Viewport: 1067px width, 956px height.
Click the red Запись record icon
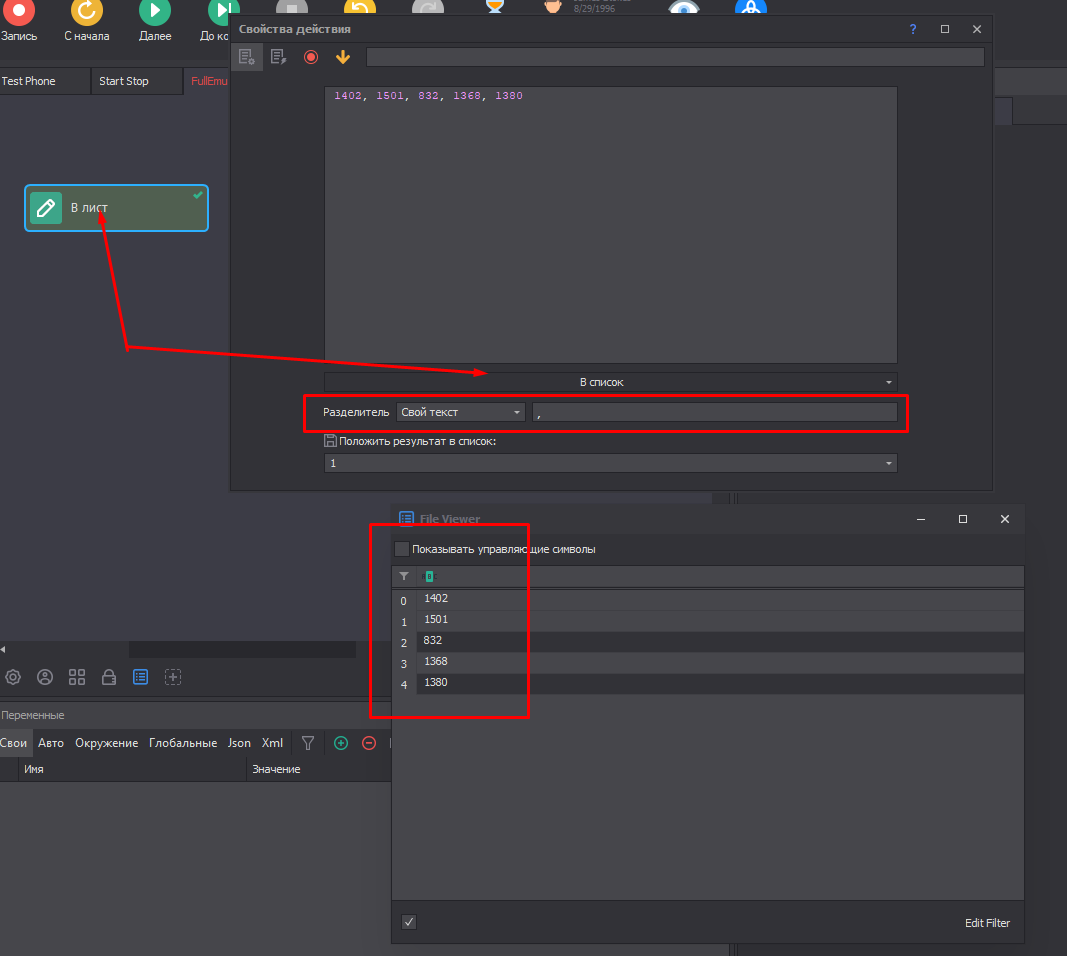[19, 10]
